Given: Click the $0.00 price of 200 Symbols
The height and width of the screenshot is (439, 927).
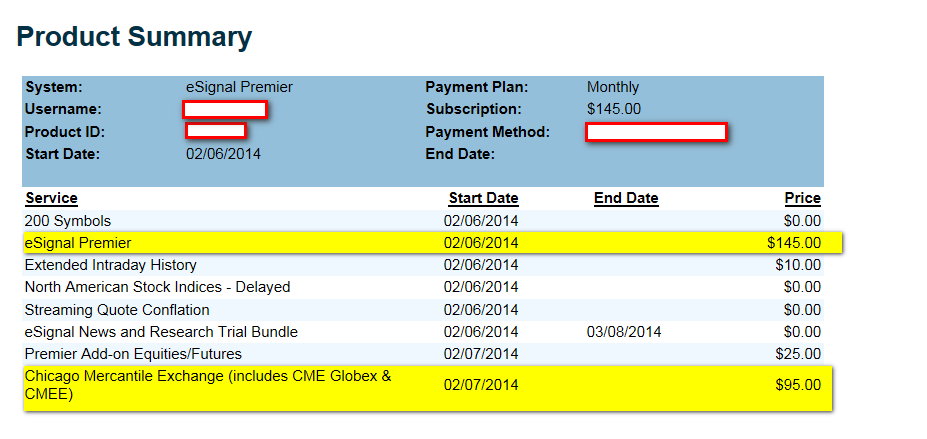Looking at the screenshot, I should coord(802,221).
